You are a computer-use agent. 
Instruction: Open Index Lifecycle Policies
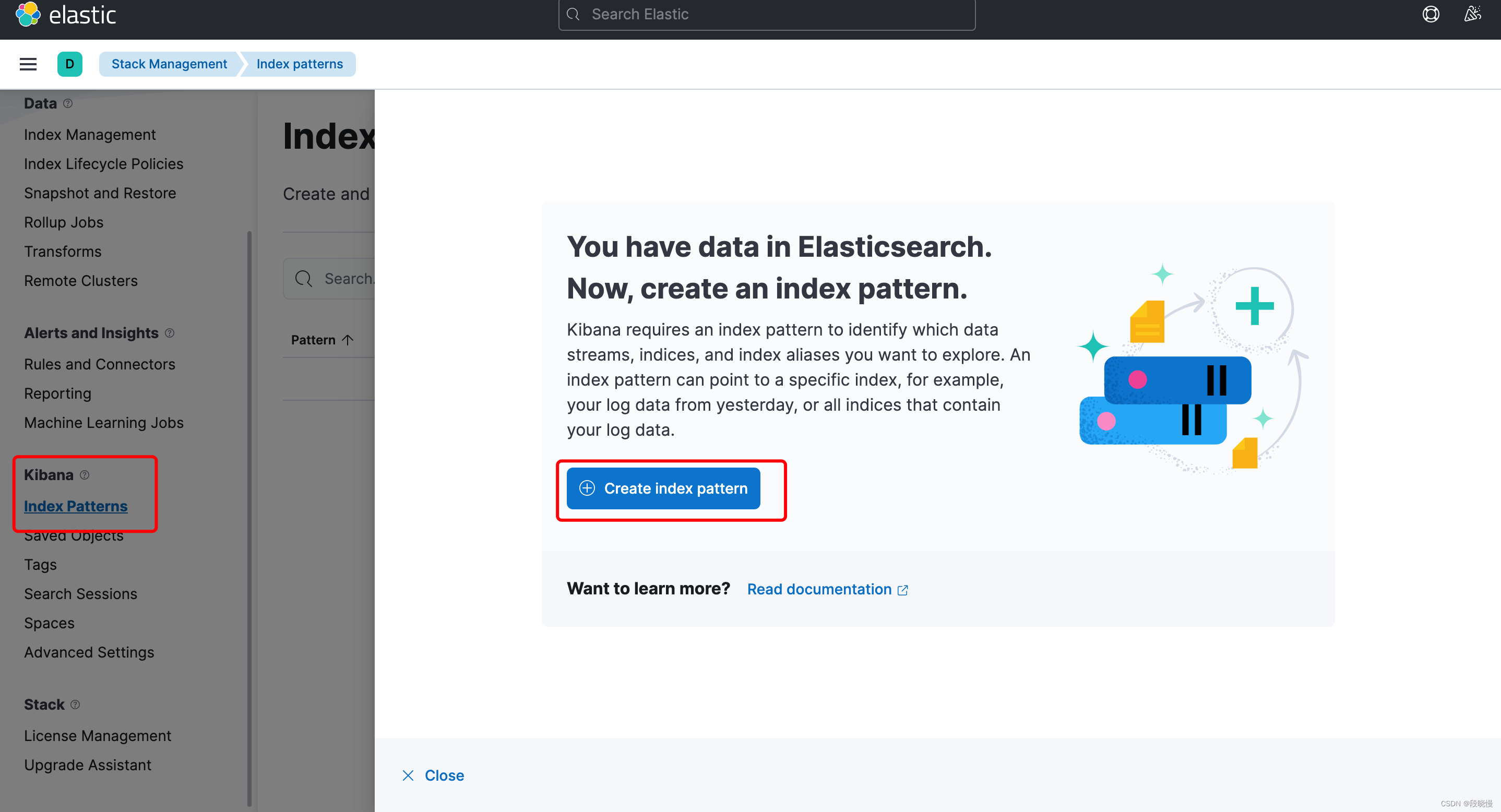pos(104,164)
